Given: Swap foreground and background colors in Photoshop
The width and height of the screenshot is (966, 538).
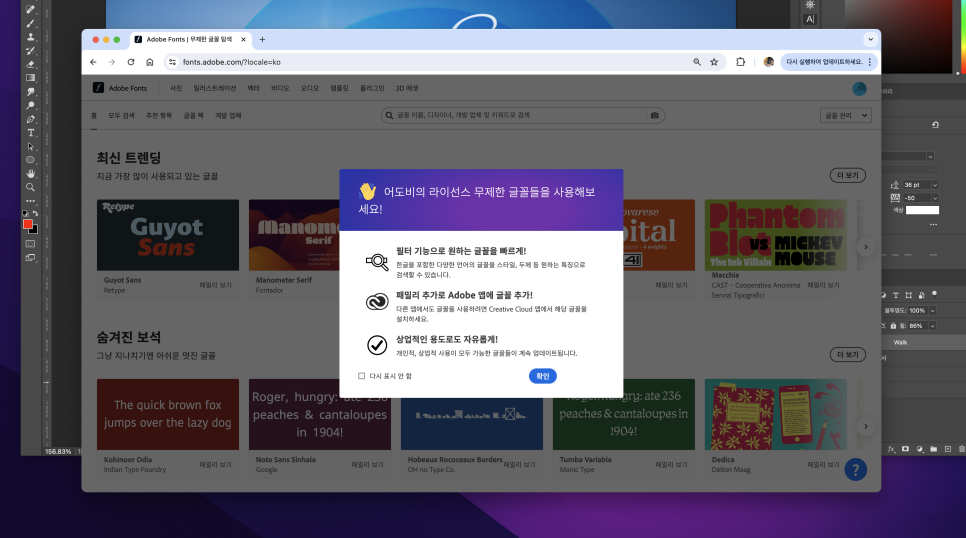Looking at the screenshot, I should click(x=35, y=213).
